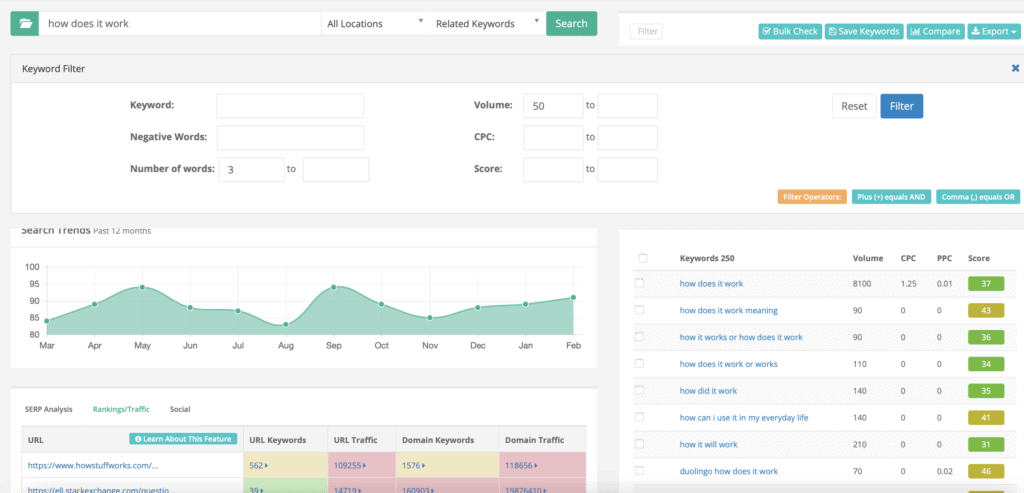1024x493 pixels.
Task: Click the CPC minimum field
Action: [x=553, y=138]
